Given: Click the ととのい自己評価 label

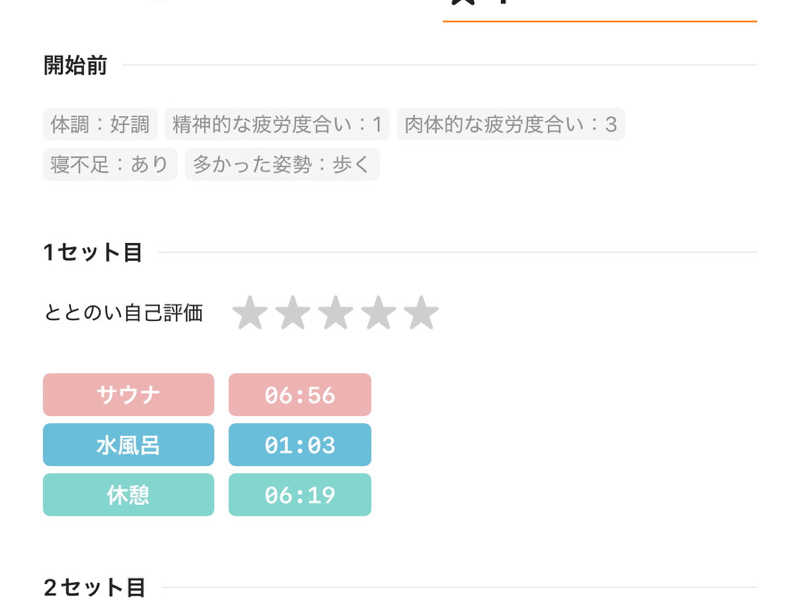Looking at the screenshot, I should coord(123,313).
